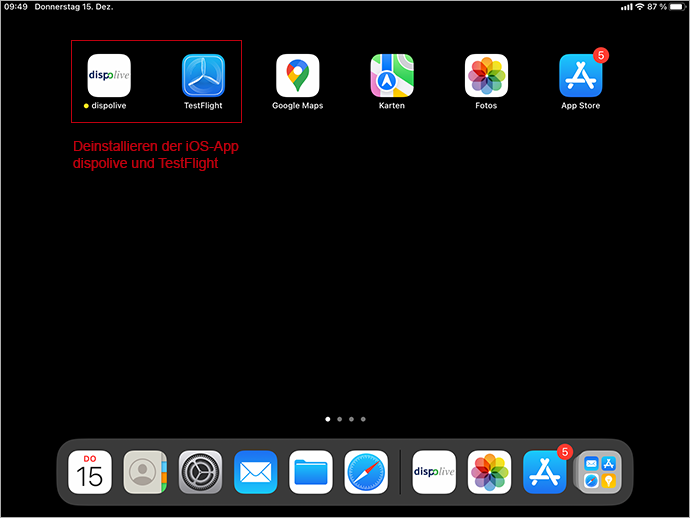
Task: Go to the third home screen page dot
Action: pos(351,419)
